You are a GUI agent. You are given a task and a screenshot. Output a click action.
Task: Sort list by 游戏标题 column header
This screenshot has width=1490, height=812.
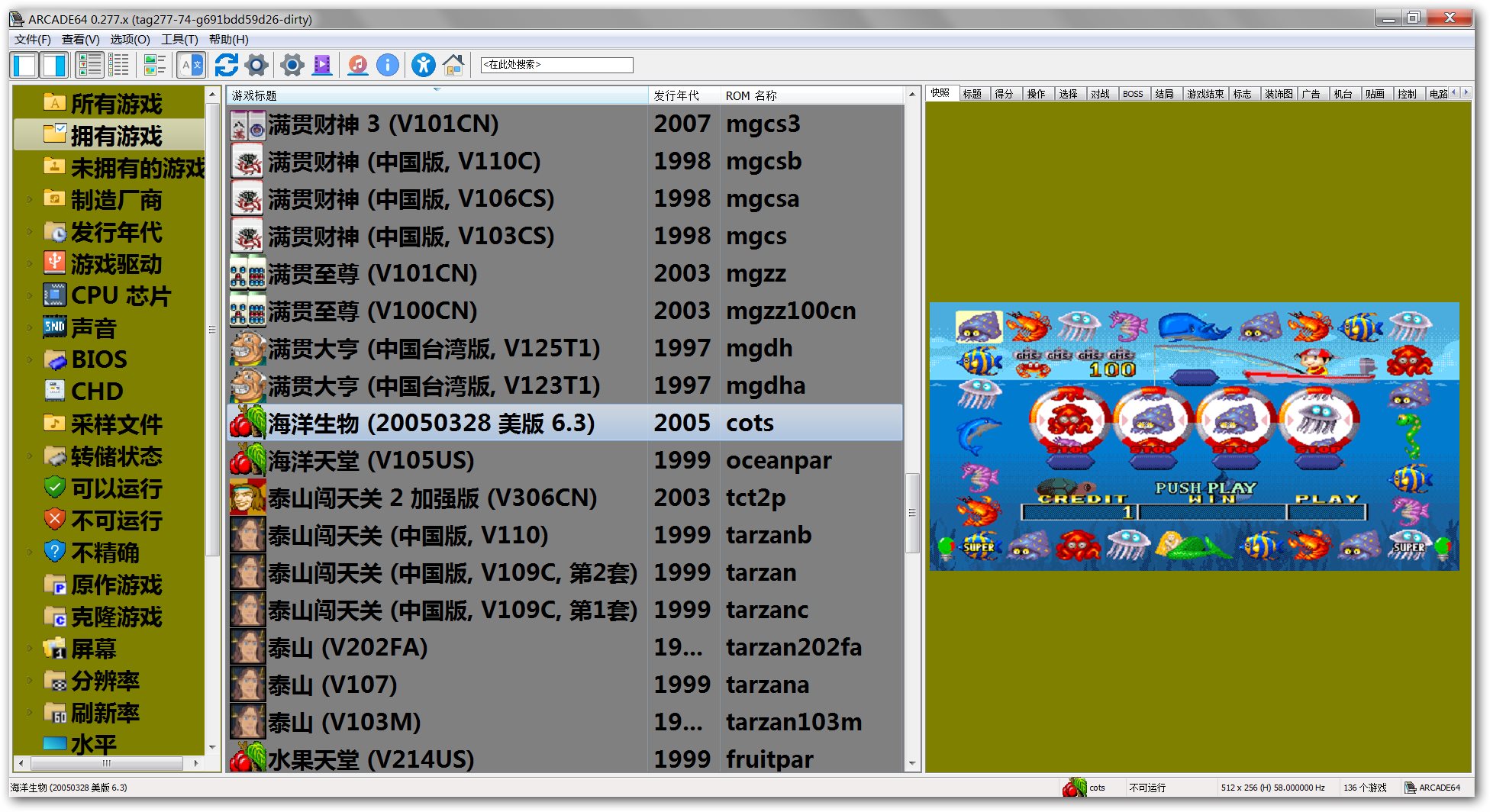point(437,95)
